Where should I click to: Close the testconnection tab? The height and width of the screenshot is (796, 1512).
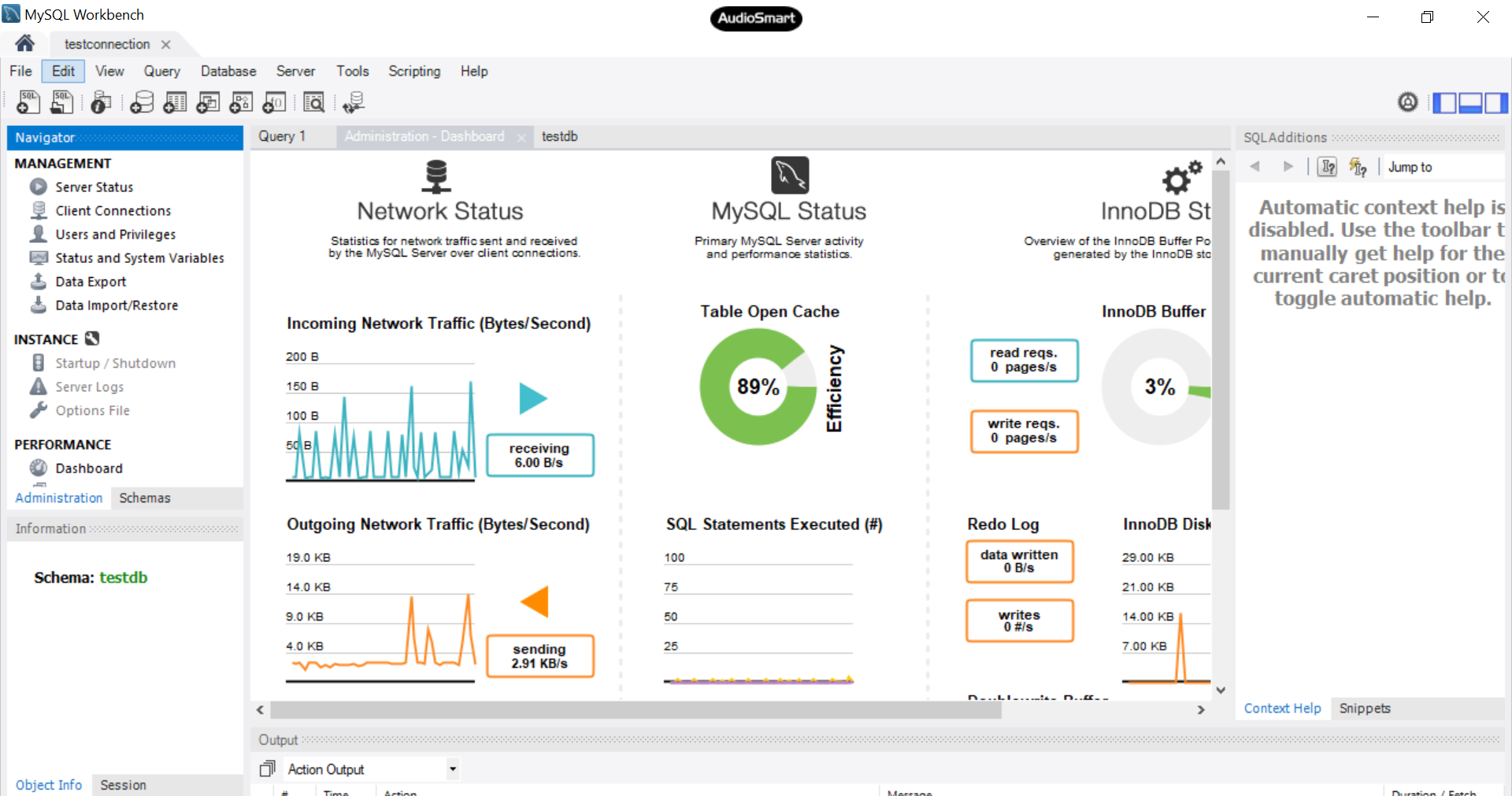(x=166, y=44)
